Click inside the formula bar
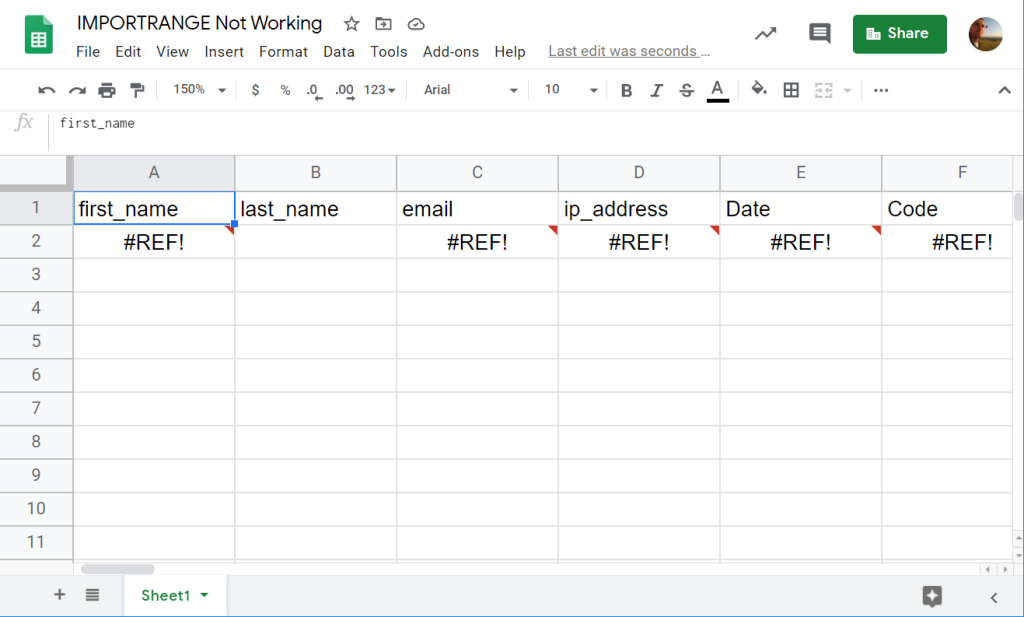 pyautogui.click(x=300, y=124)
